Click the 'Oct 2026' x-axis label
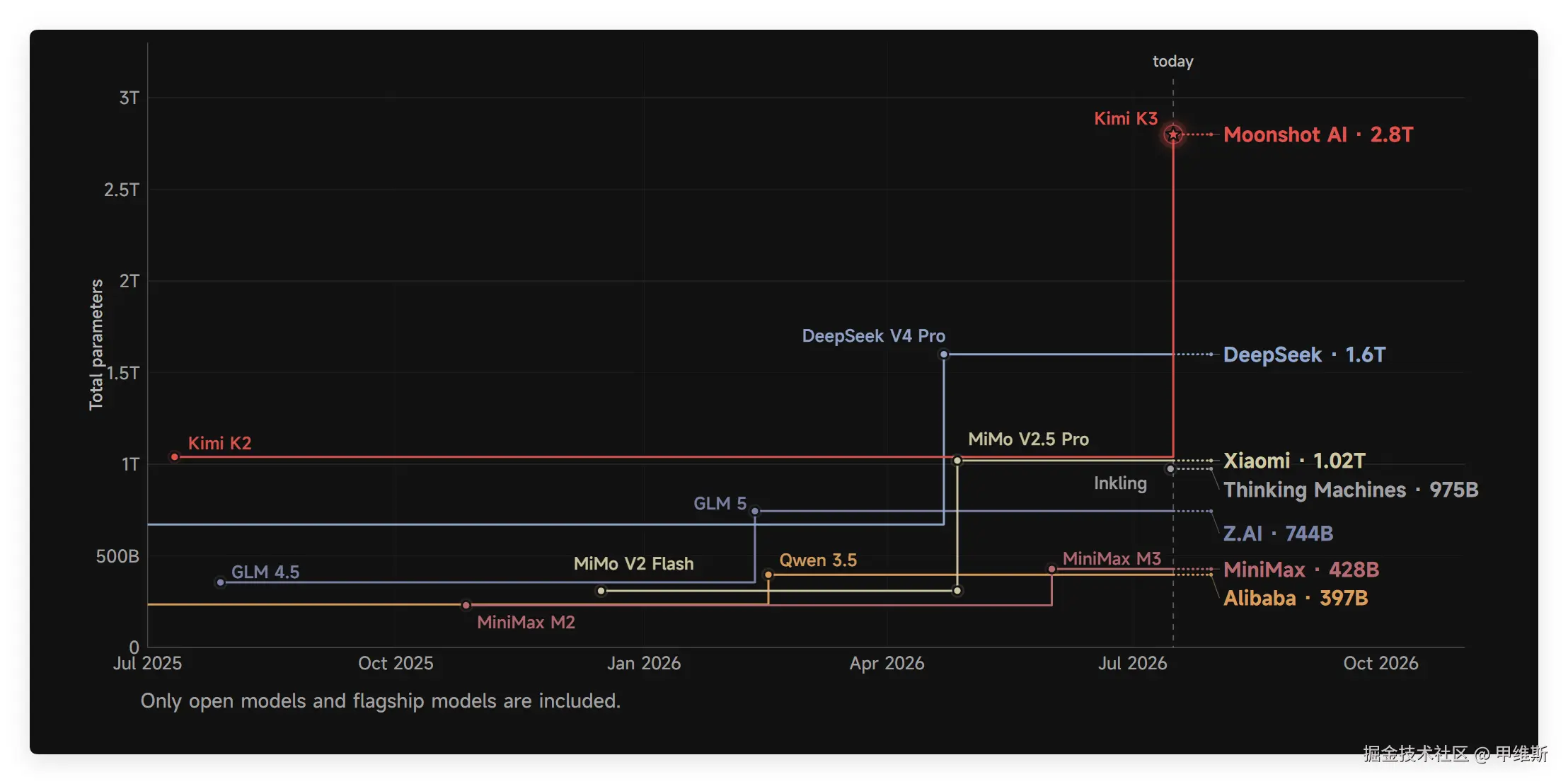 (x=1380, y=663)
